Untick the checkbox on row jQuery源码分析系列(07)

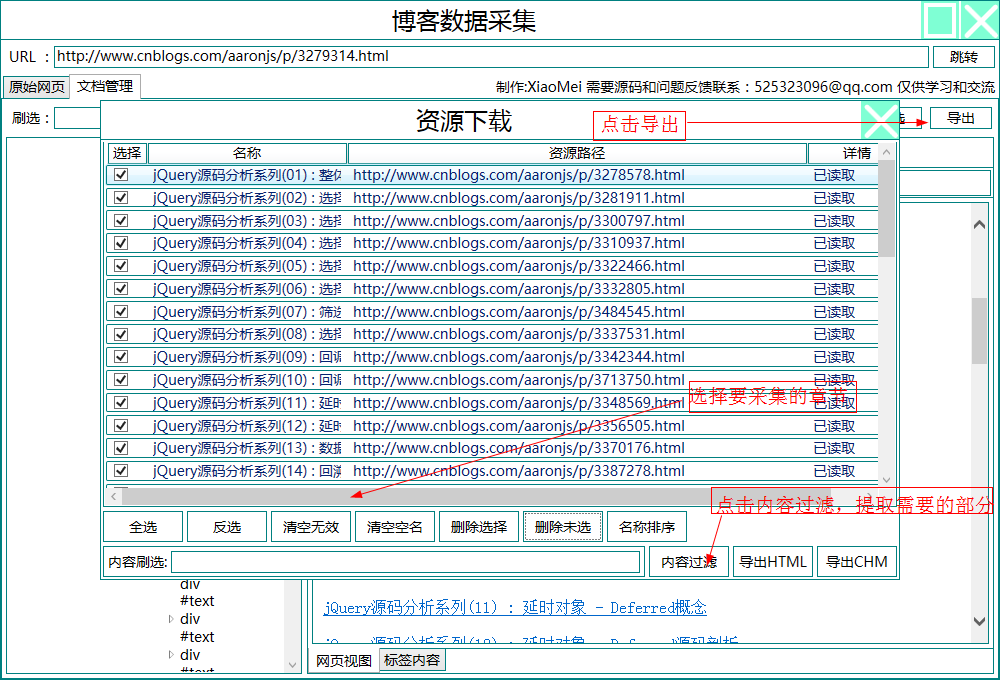click(121, 312)
